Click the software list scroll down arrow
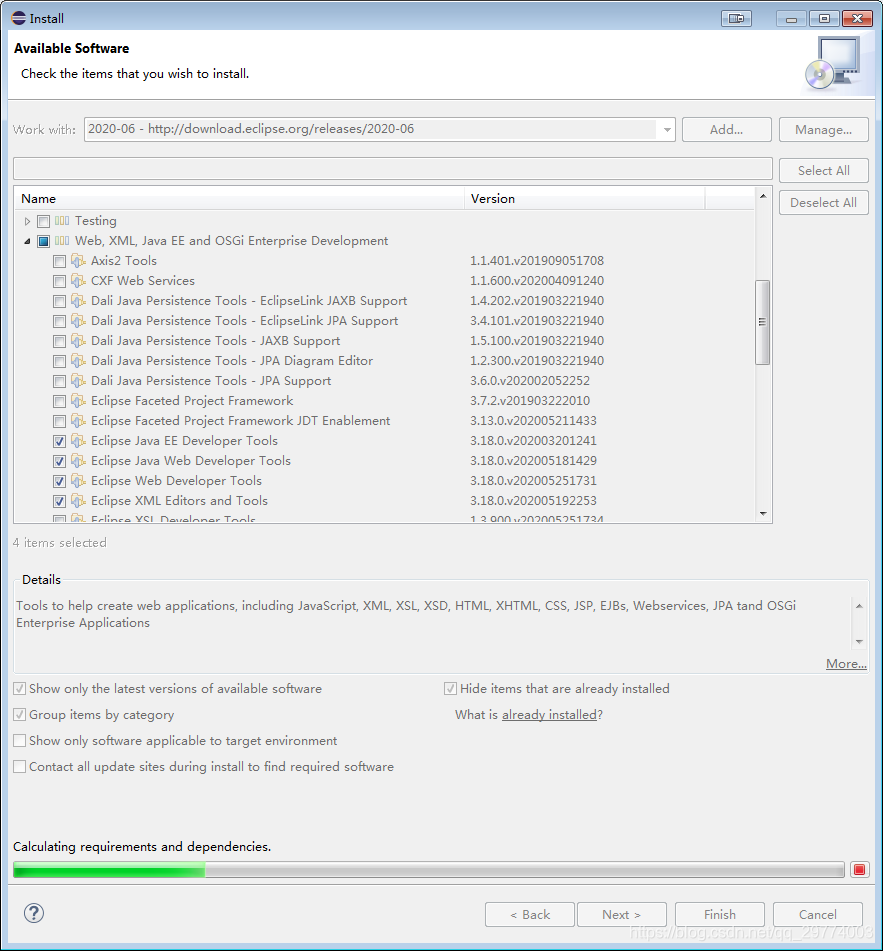Viewport: 883px width, 951px height. (763, 514)
